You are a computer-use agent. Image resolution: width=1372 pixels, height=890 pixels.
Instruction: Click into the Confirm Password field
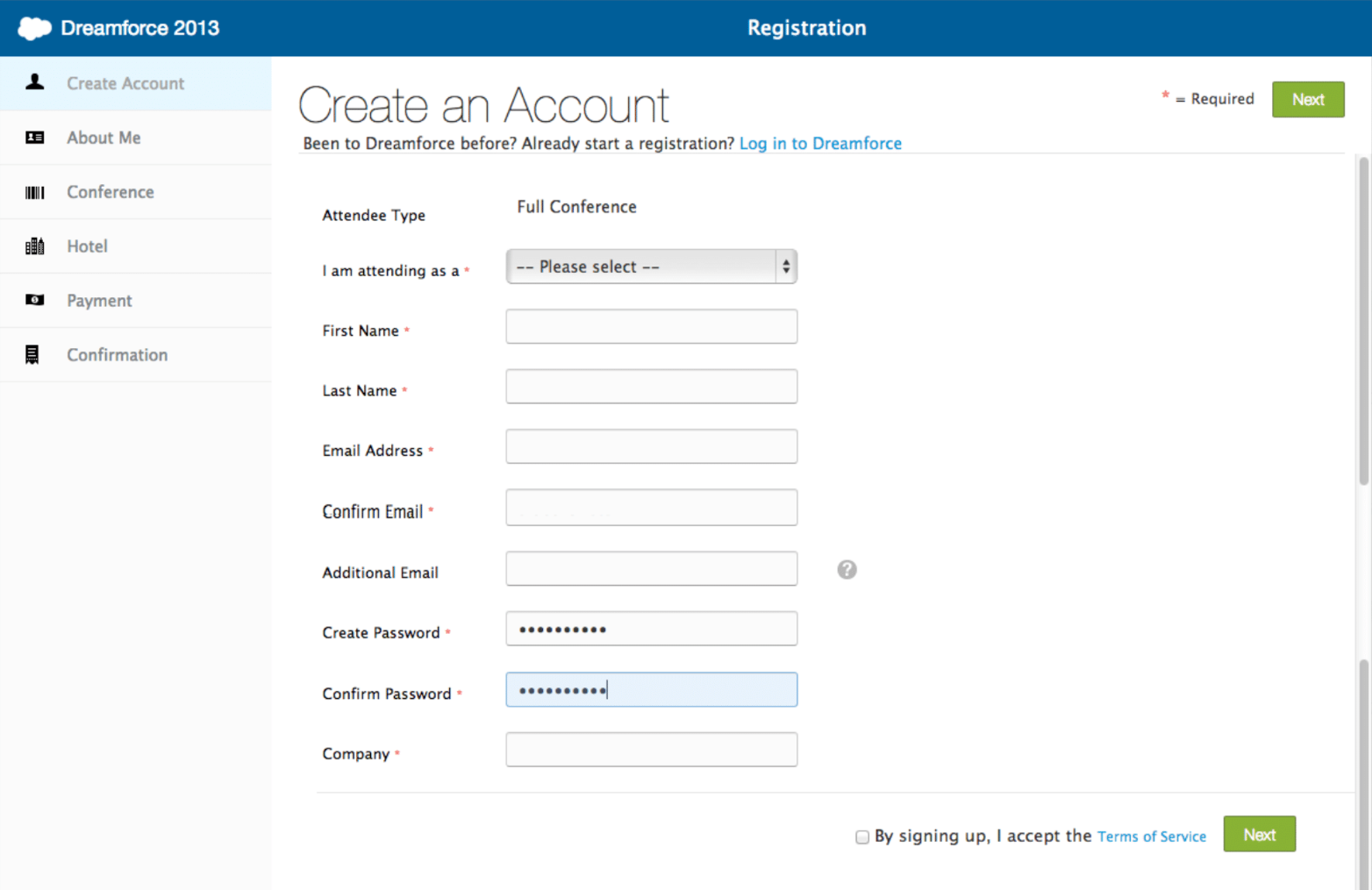[x=651, y=690]
